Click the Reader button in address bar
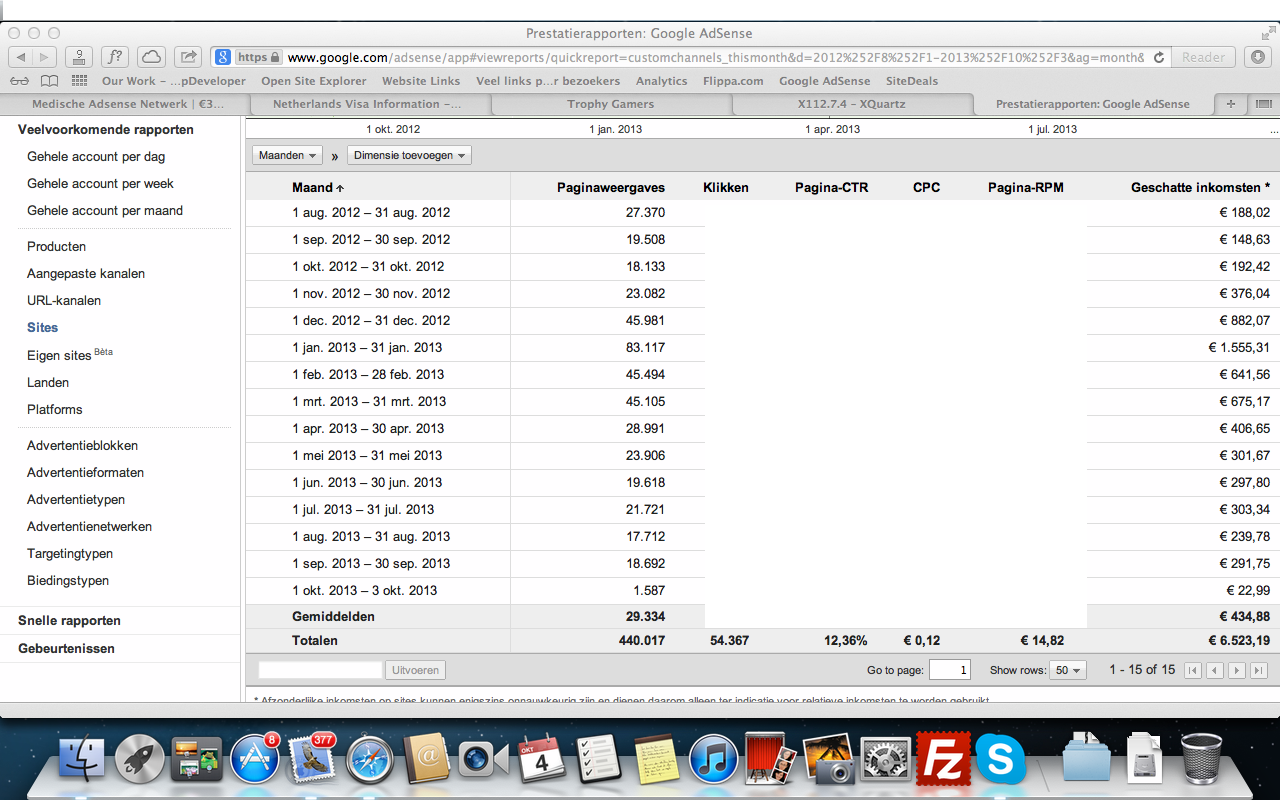Screen dimensions: 1280x800 (1203, 57)
